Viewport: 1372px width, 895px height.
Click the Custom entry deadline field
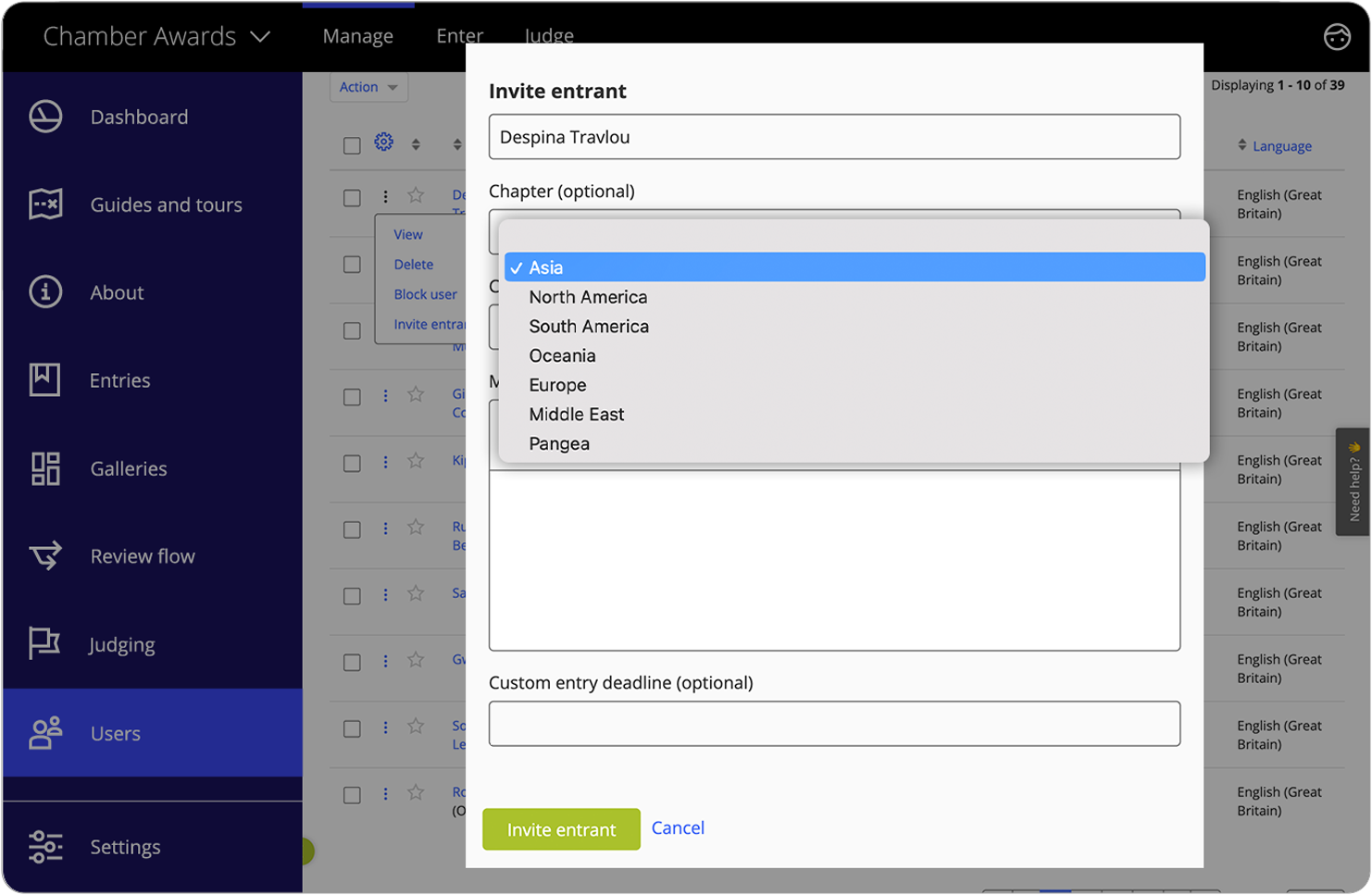click(833, 724)
